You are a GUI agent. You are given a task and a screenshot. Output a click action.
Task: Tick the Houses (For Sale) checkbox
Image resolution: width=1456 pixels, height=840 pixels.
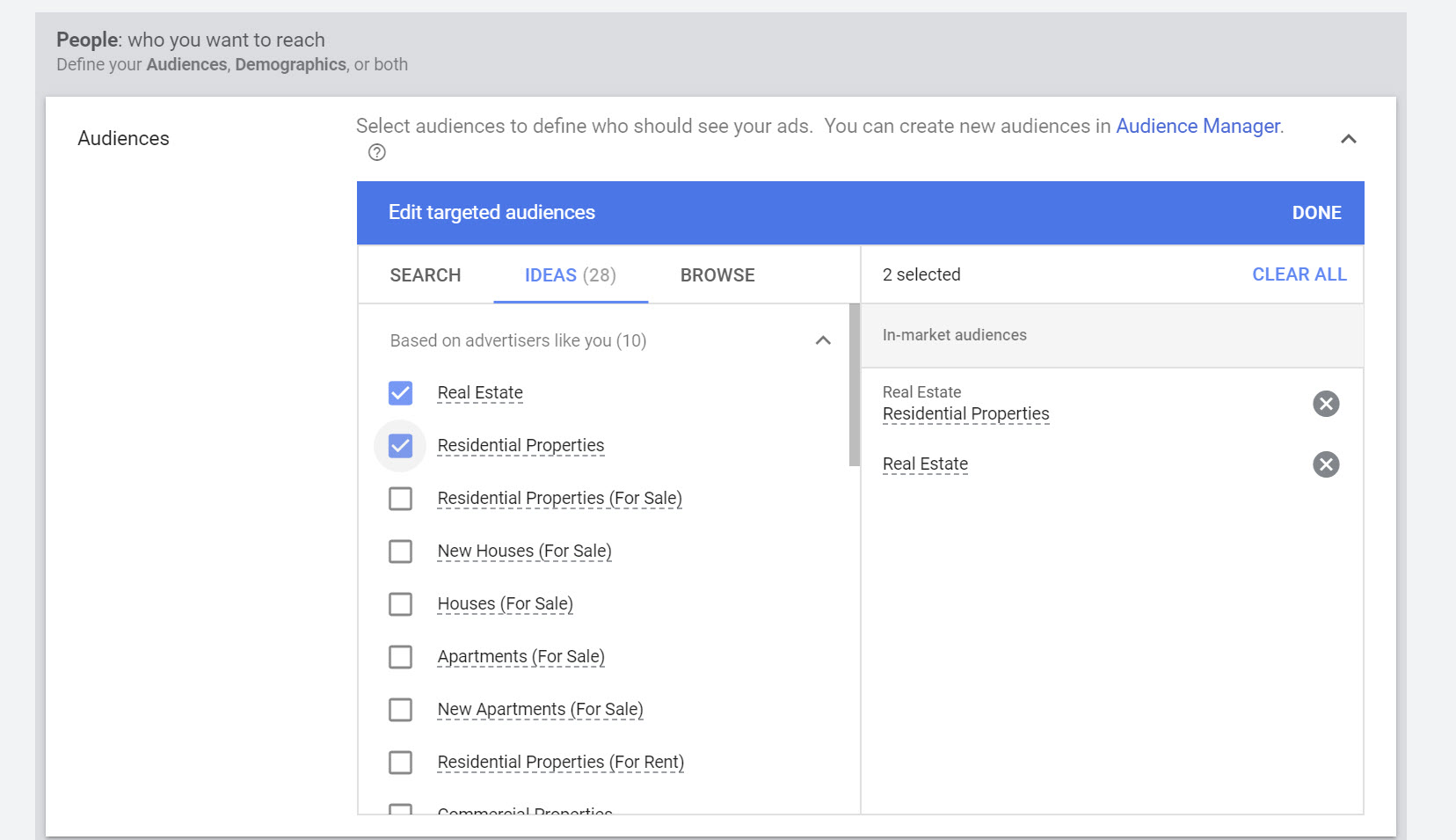coord(401,604)
